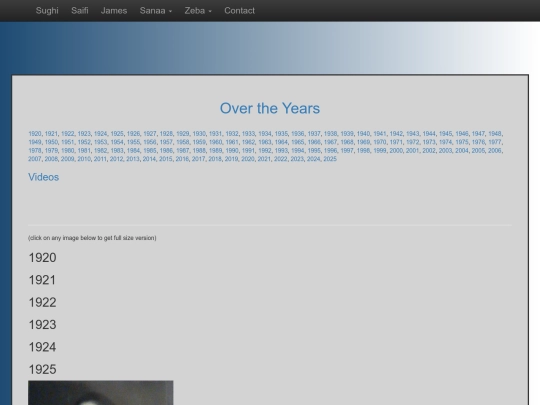This screenshot has width=540, height=405.
Task: Jump to year 1921 from the index
Action: click(51, 134)
